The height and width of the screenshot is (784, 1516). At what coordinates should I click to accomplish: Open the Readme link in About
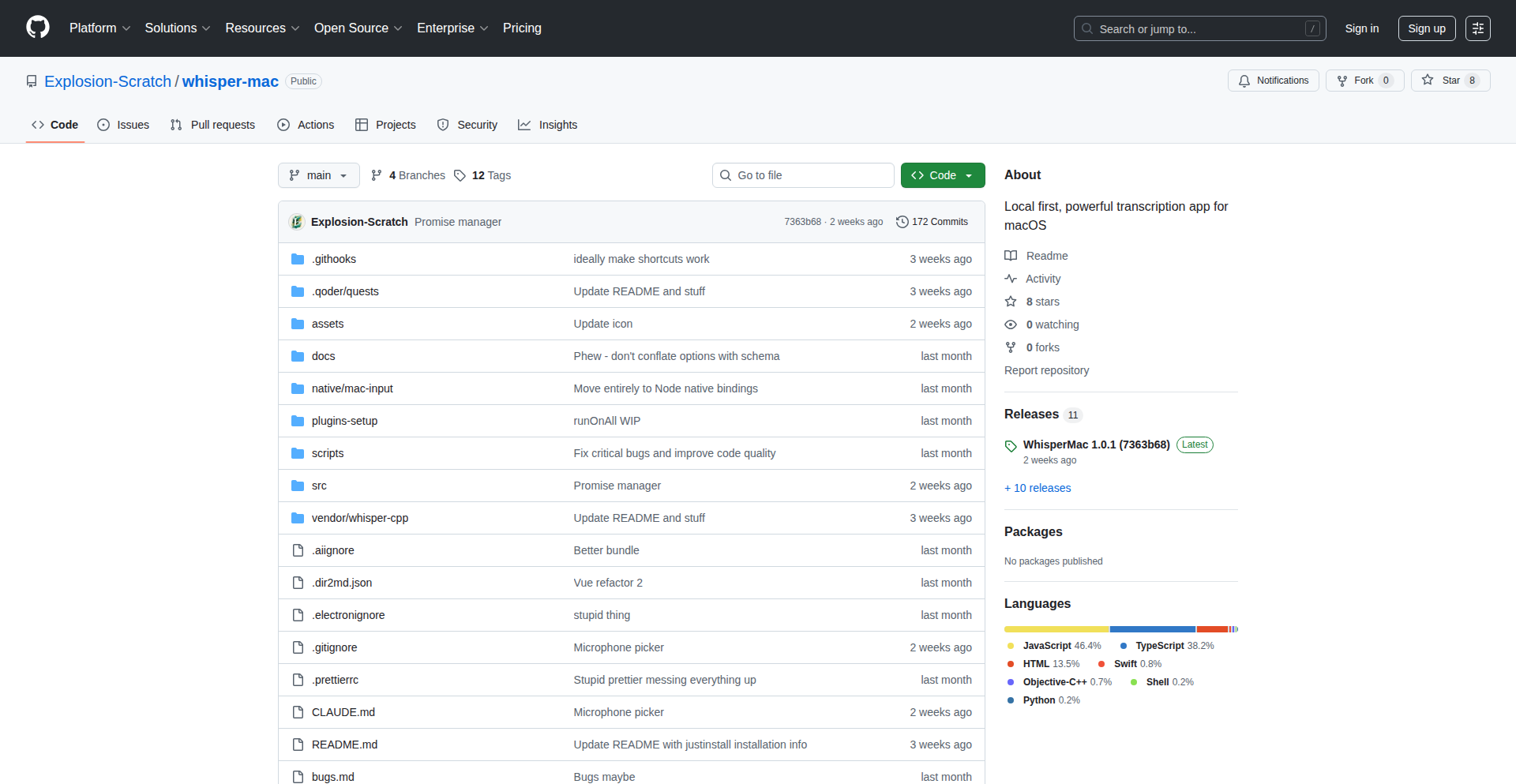[x=1036, y=256]
